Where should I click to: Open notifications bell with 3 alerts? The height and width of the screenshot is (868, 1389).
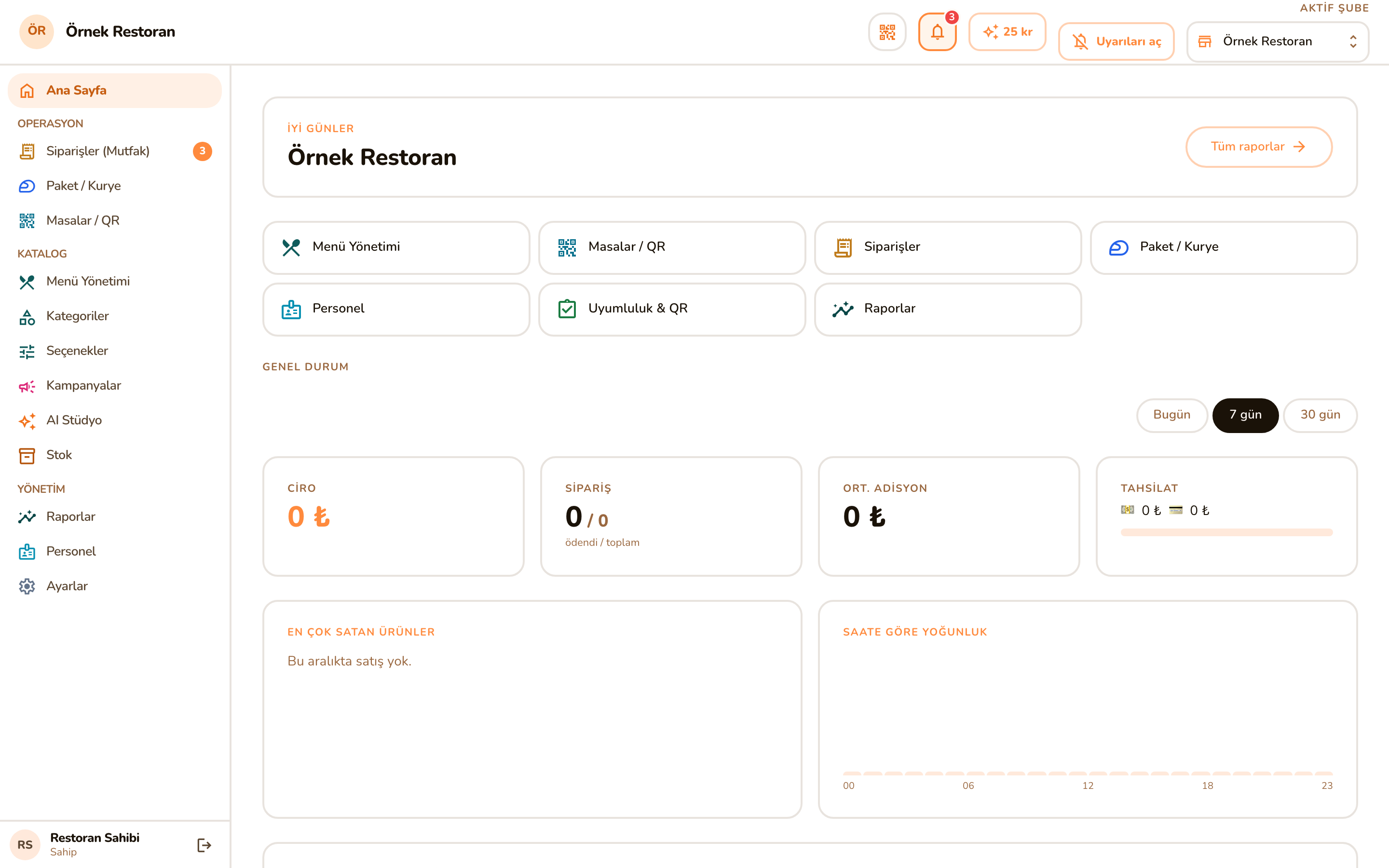[x=937, y=32]
